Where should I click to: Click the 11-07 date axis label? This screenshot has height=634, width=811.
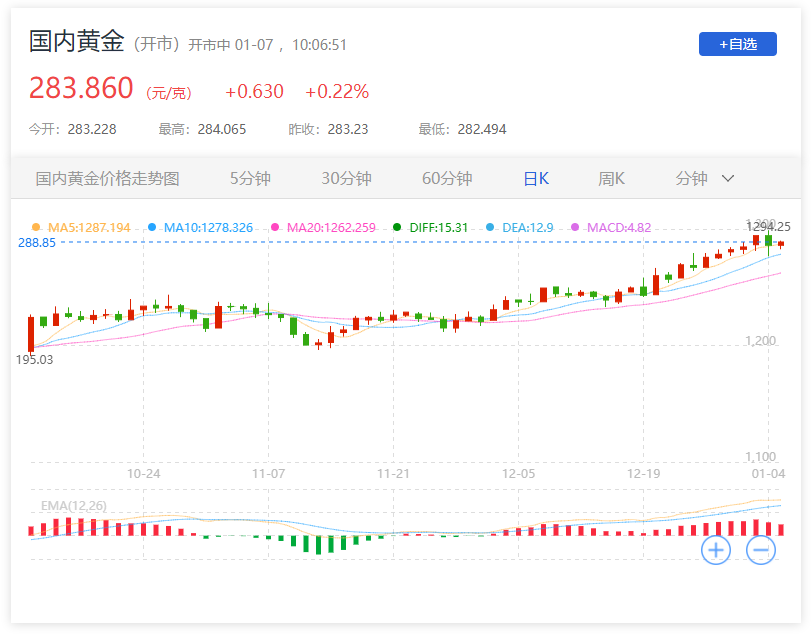coord(269,473)
